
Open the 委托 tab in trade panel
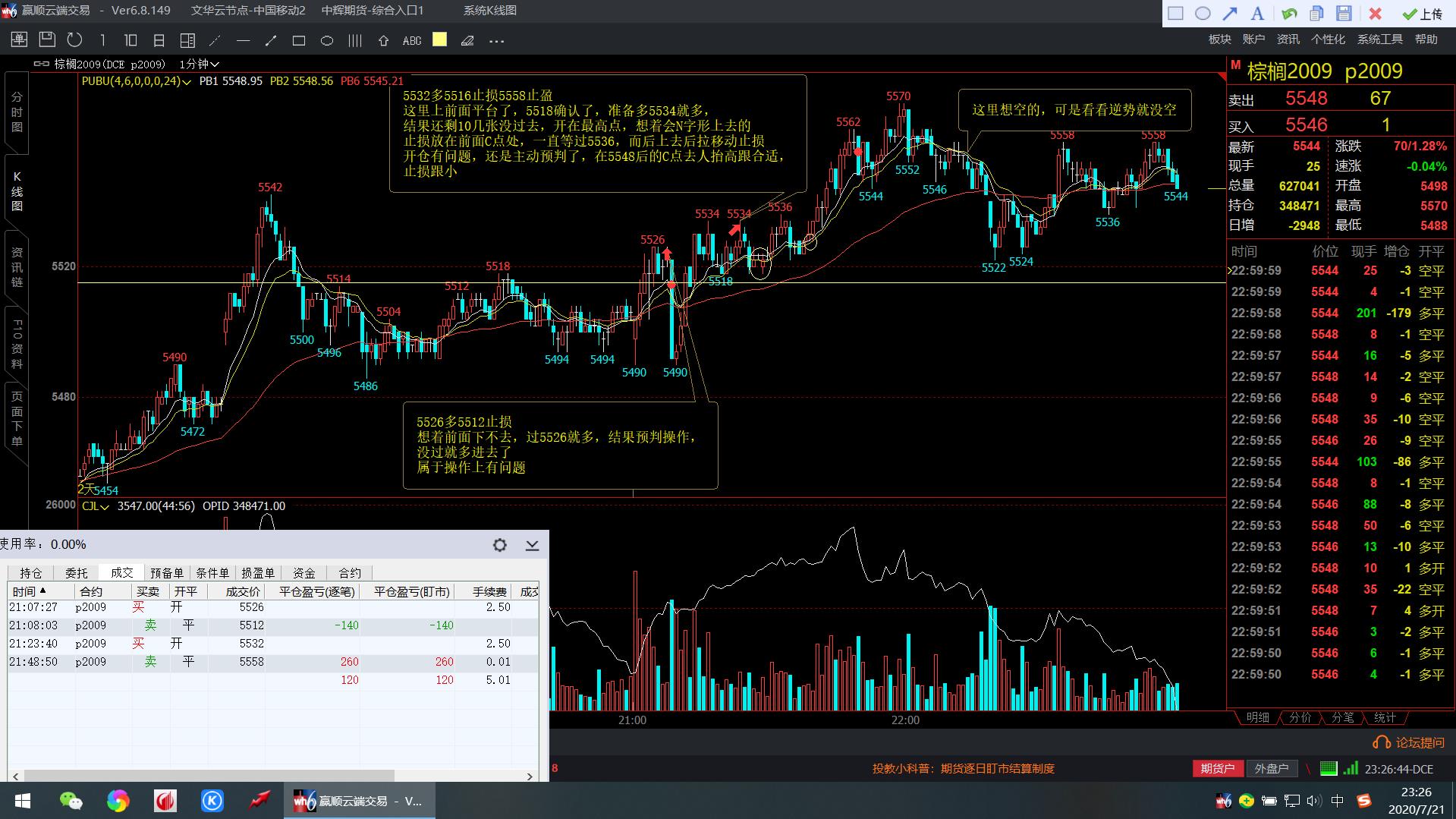coord(77,573)
